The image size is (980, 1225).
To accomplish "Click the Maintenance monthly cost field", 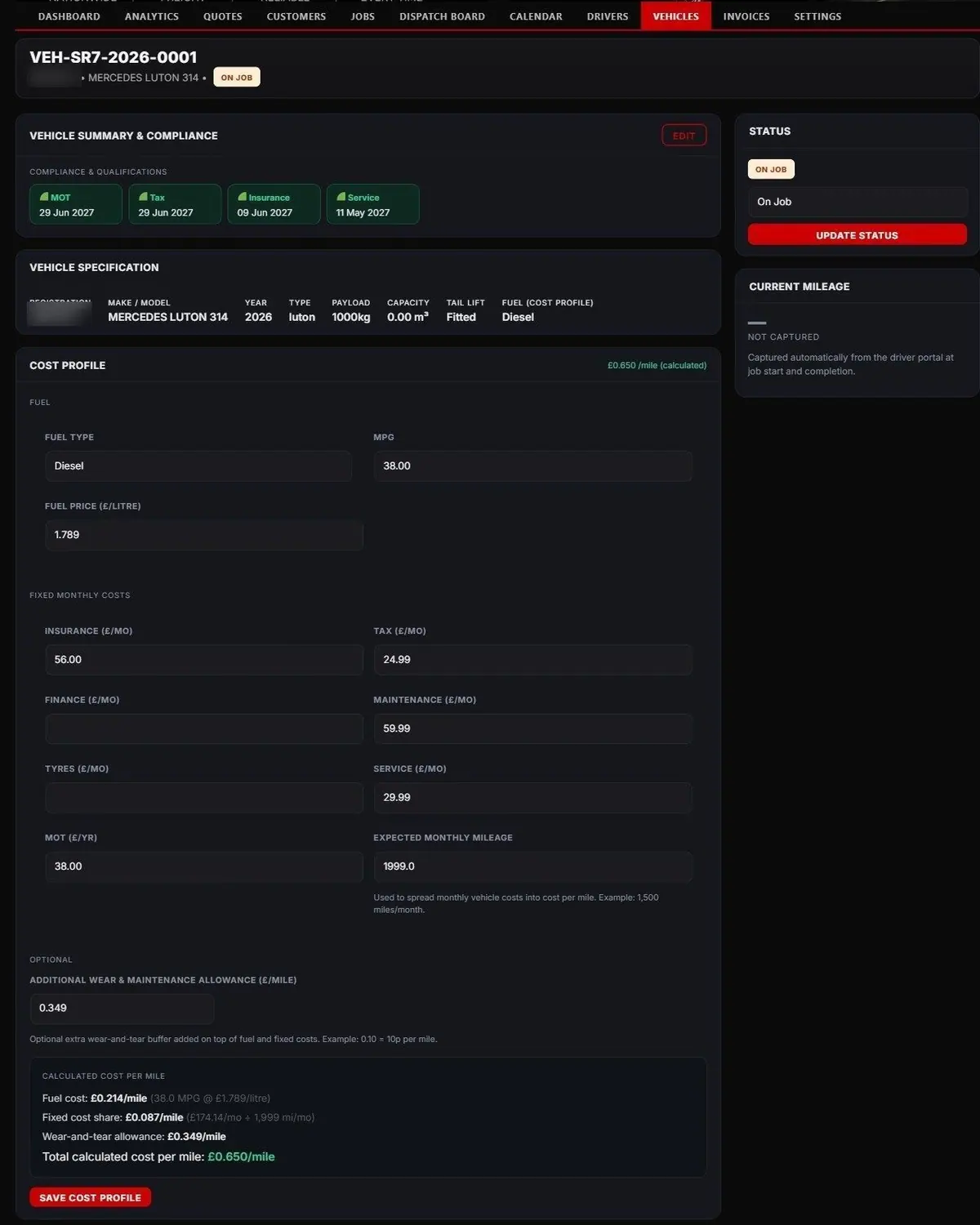I will pos(533,728).
